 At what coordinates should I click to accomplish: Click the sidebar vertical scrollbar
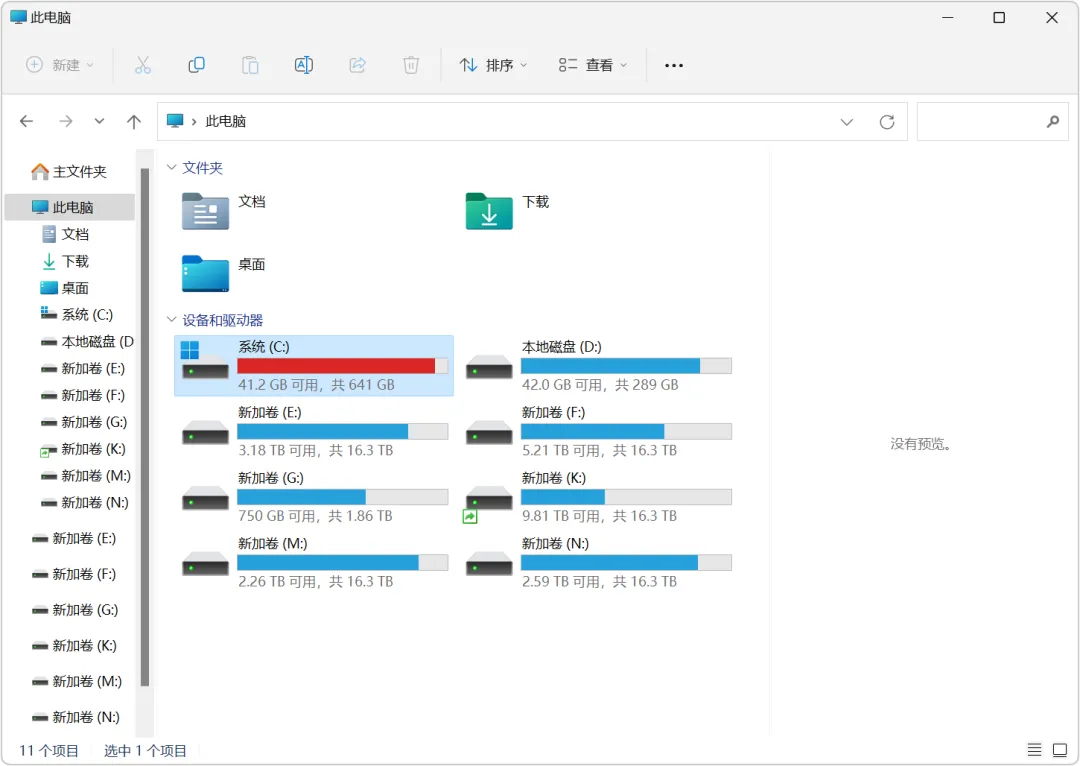[145, 427]
